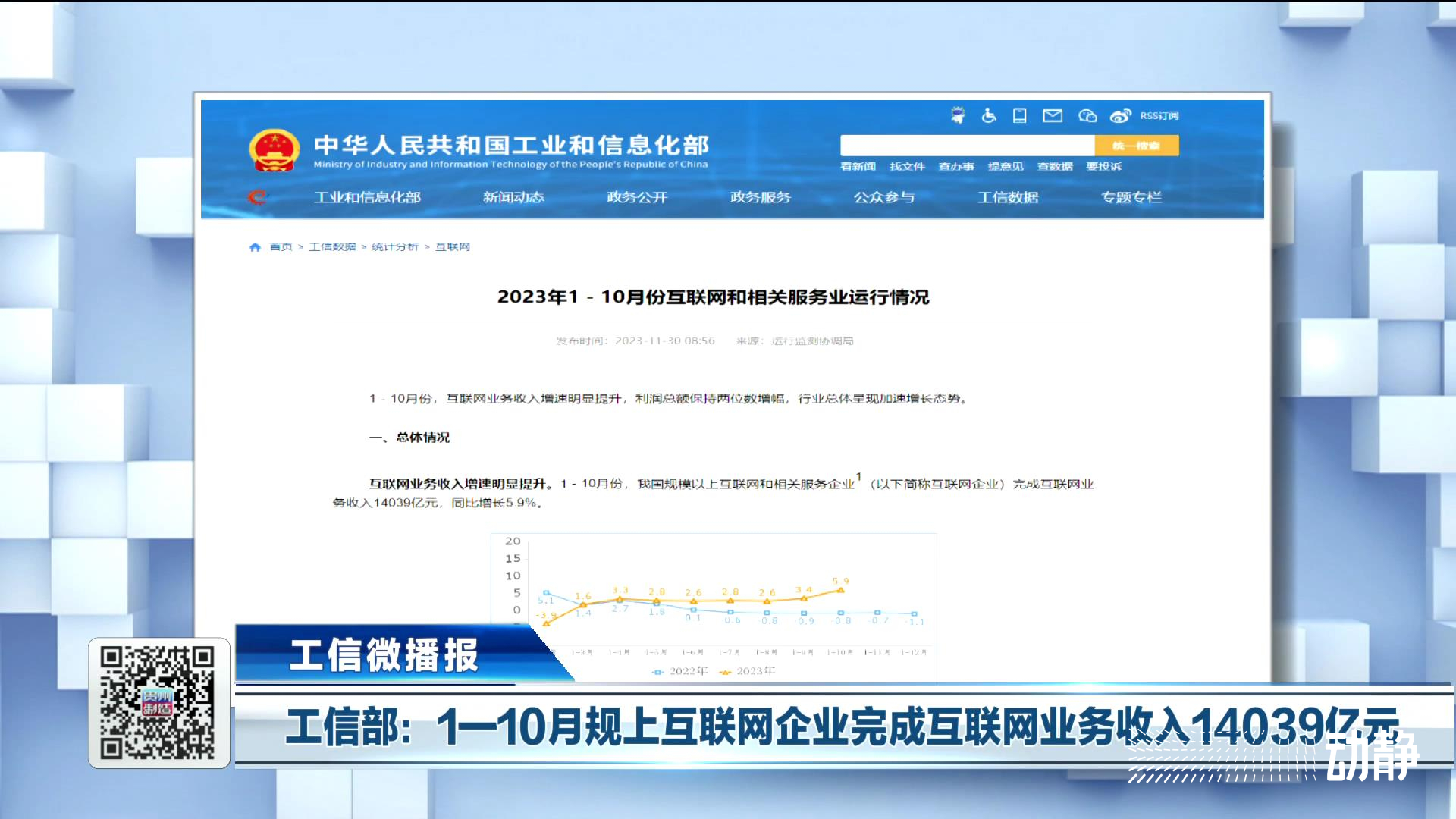The height and width of the screenshot is (819, 1456).
Task: Click the robot assistant icon
Action: (x=958, y=115)
